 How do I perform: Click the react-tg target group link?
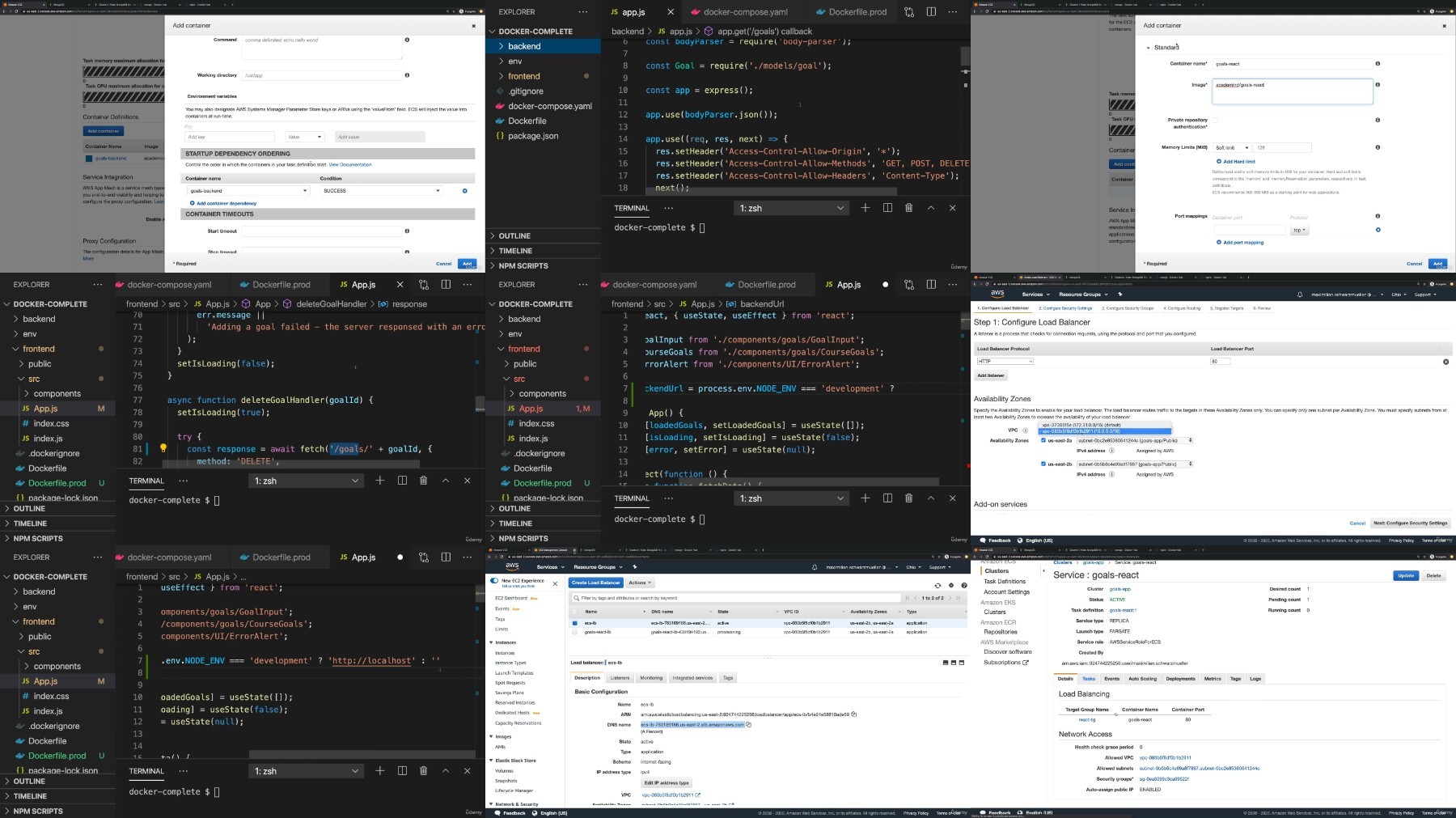click(1086, 719)
